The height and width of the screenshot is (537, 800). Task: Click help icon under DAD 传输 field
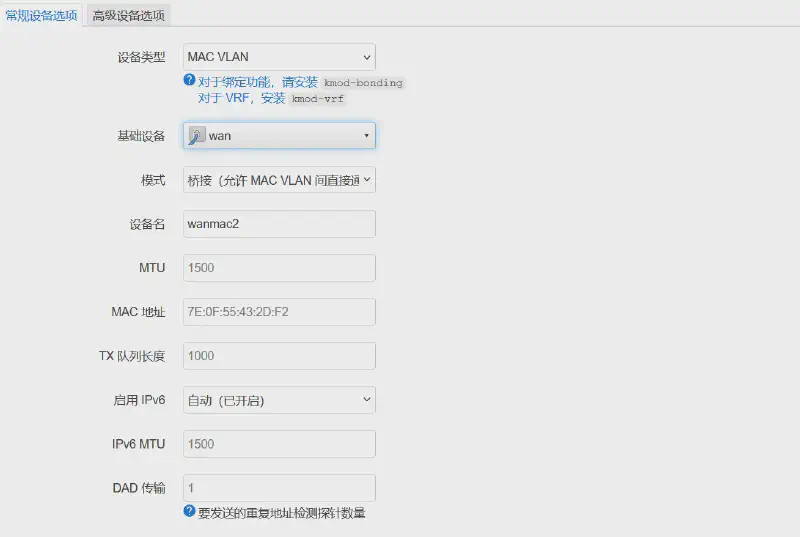(189, 512)
